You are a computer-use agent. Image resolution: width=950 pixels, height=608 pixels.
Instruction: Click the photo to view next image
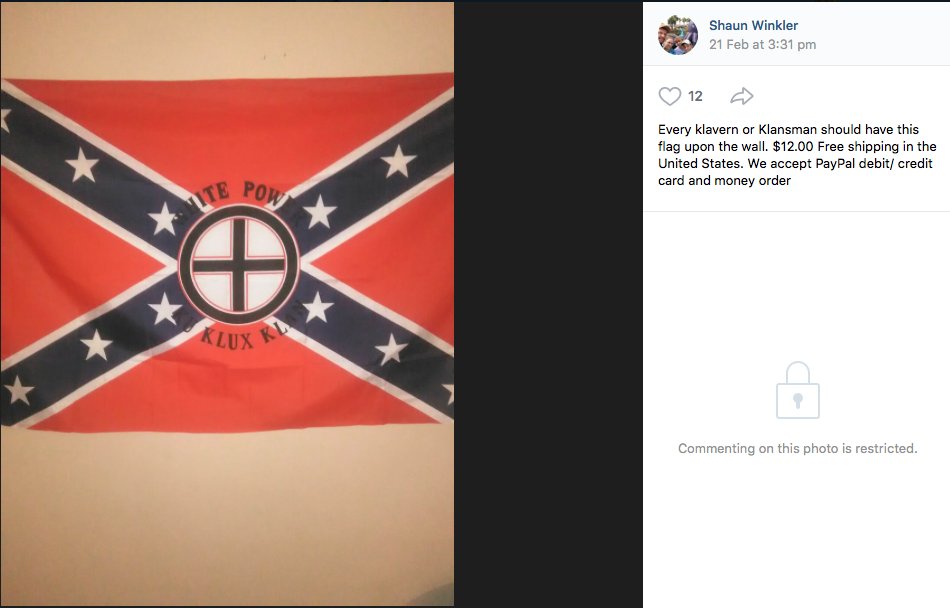tap(227, 304)
